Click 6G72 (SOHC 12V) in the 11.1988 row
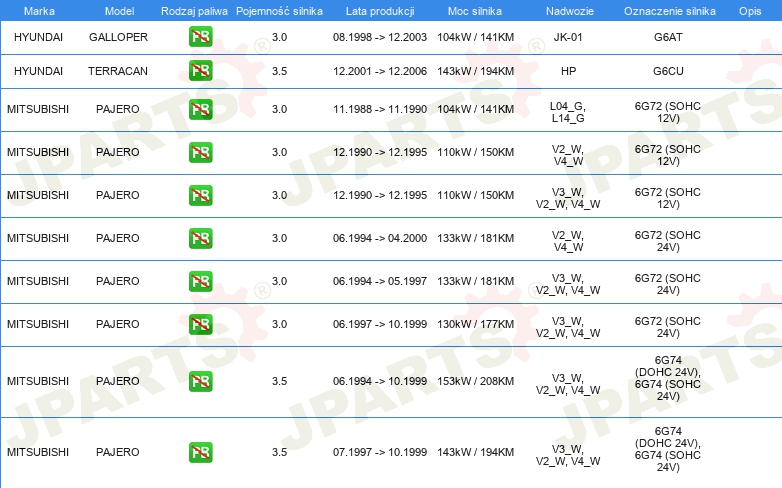 tap(668, 112)
